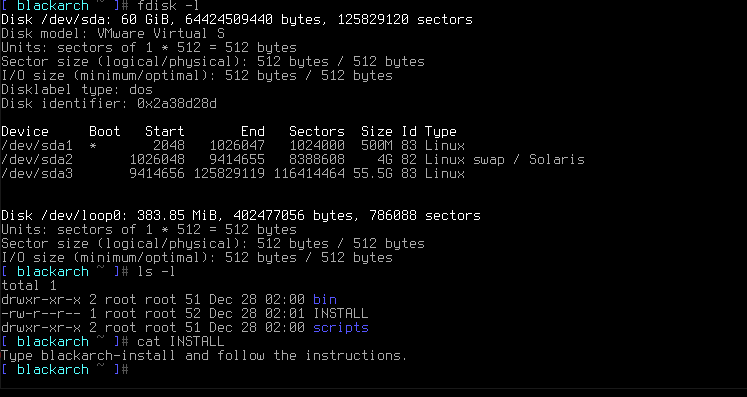Image resolution: width=747 pixels, height=397 pixels.
Task: Click start sector 9414656
Action: click(157, 173)
